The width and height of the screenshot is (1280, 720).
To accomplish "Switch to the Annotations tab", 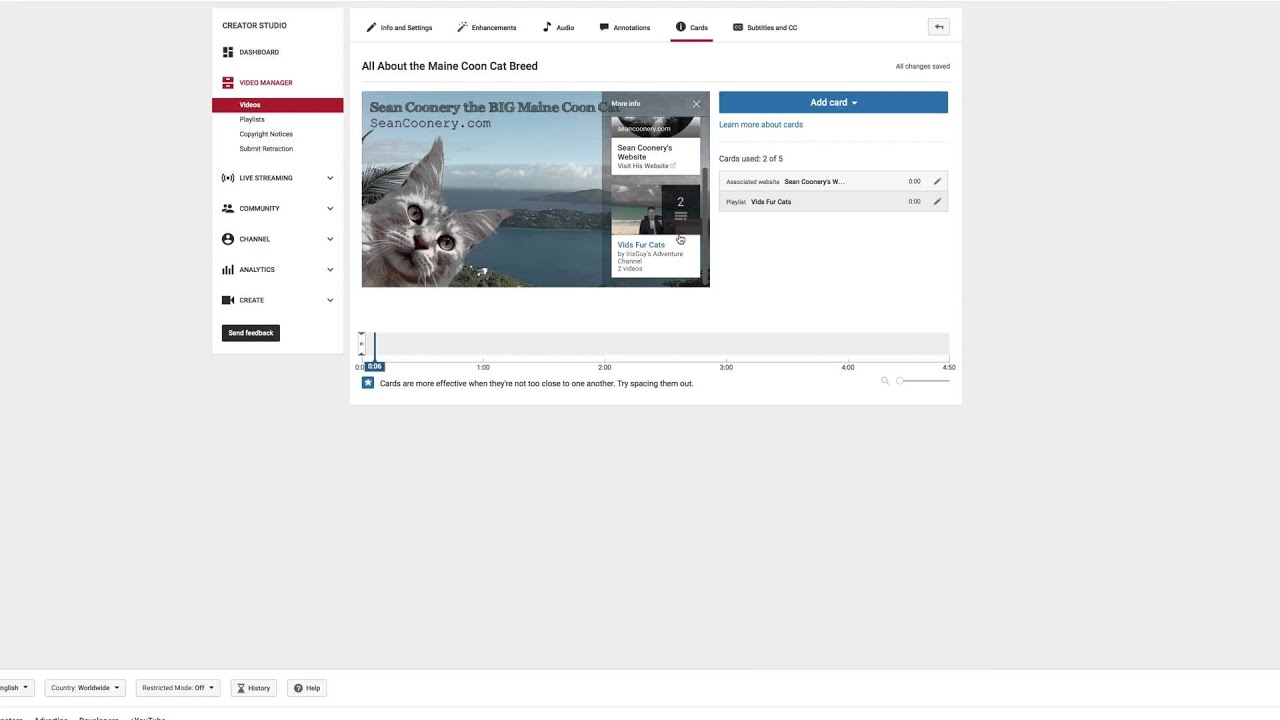I will click(x=624, y=27).
